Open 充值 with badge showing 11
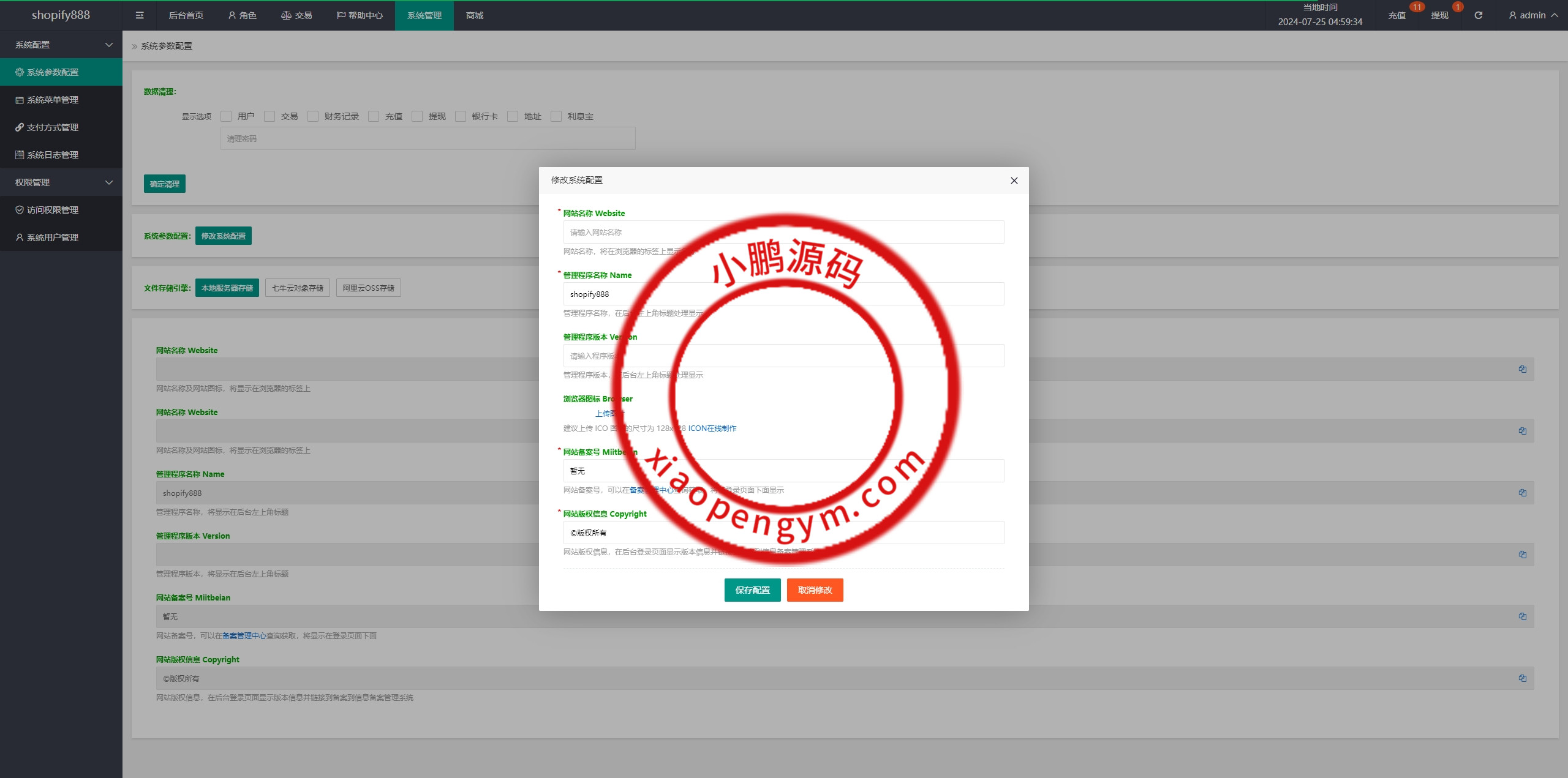 (1397, 15)
